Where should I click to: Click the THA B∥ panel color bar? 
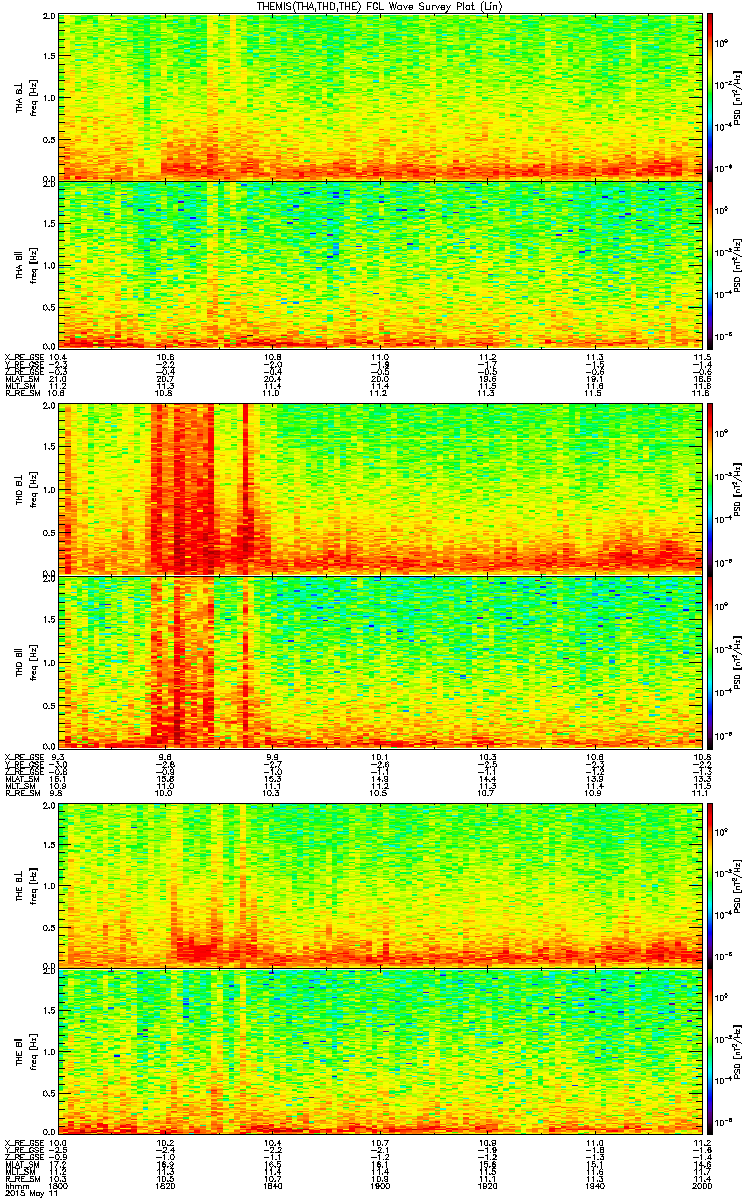point(709,265)
